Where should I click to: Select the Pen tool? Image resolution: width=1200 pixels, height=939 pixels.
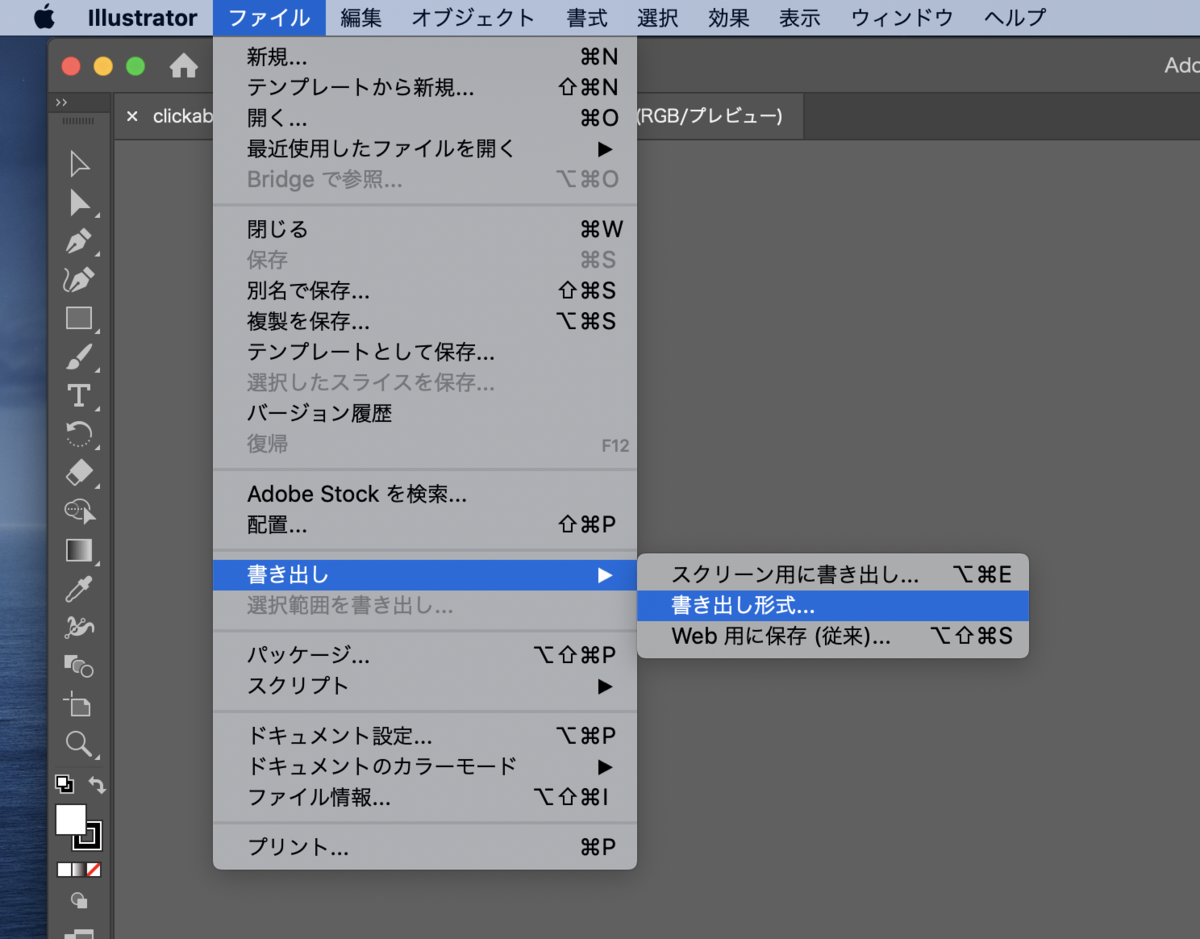coord(79,241)
